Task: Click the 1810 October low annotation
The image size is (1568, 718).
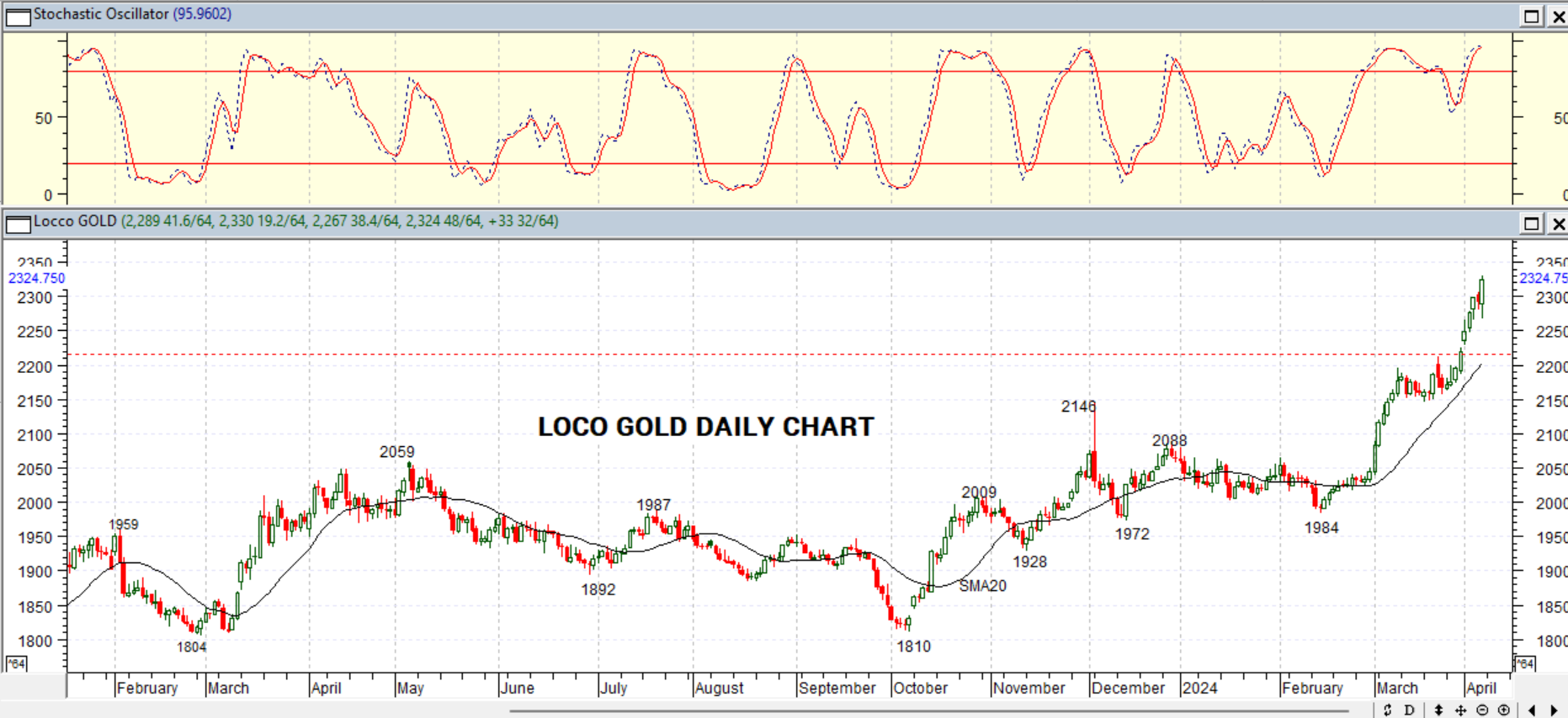Action: tap(913, 646)
